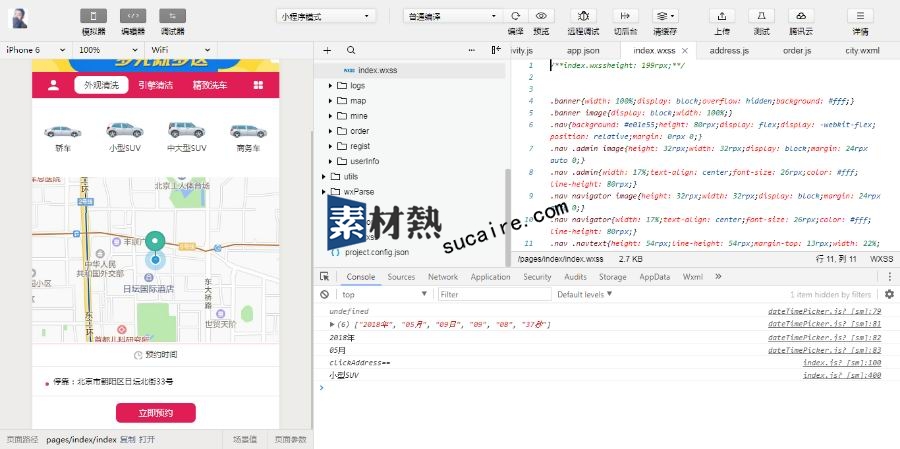Screen dimensions: 900x449
Task: Switch to the Network devtools tab
Action: [442, 277]
